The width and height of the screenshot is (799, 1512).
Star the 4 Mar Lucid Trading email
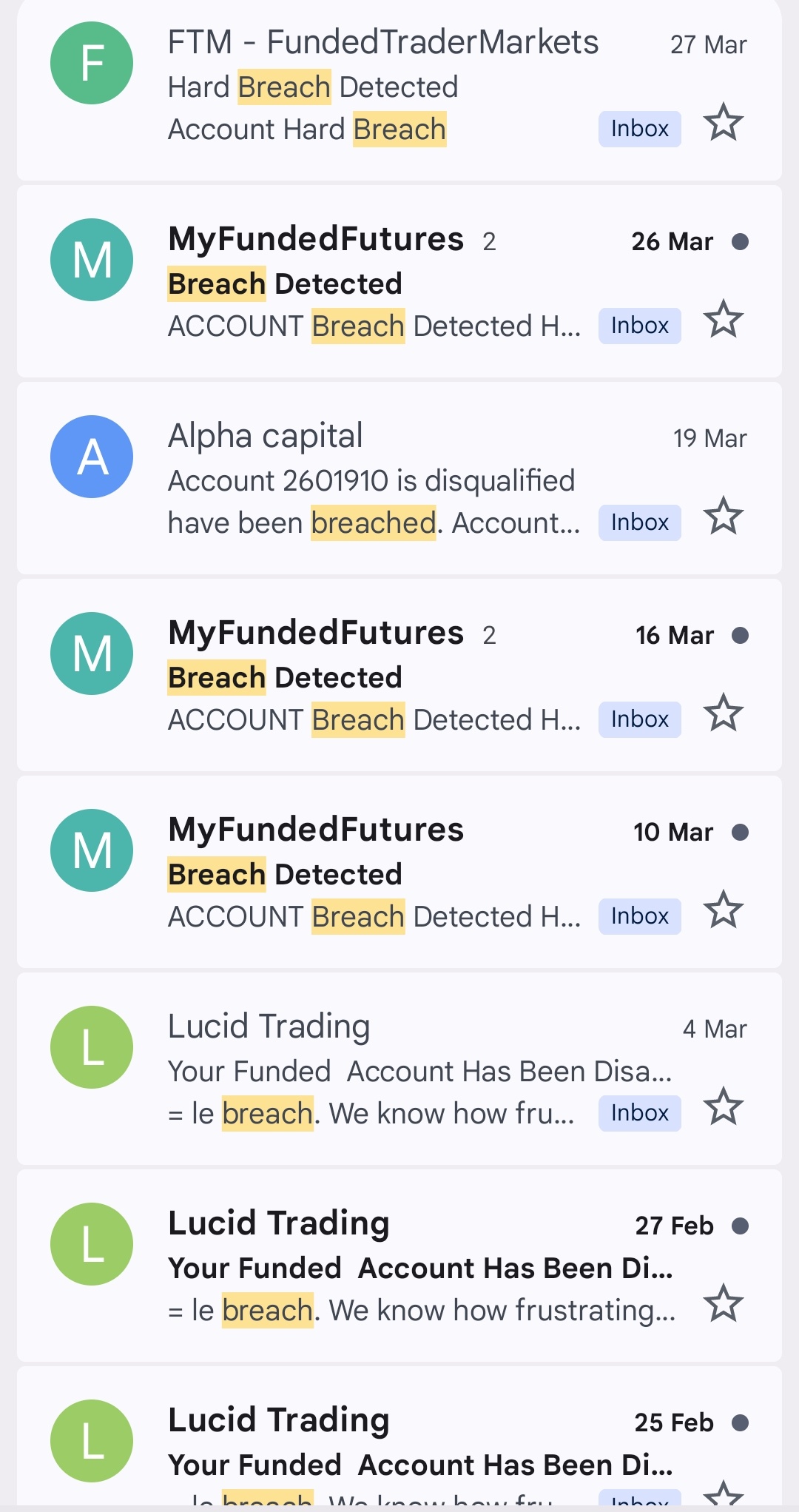point(723,1106)
